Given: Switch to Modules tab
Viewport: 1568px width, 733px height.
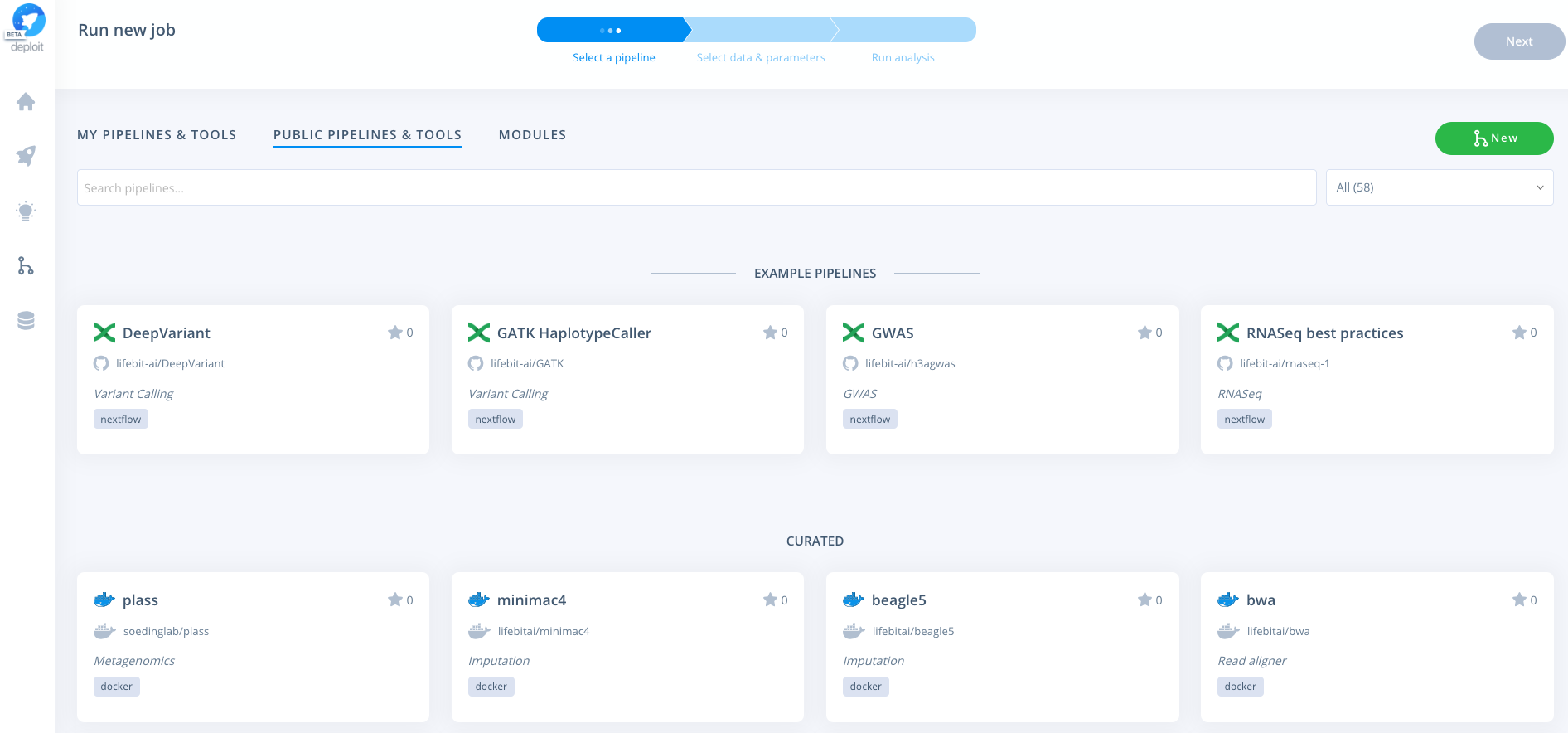Looking at the screenshot, I should click(x=532, y=134).
